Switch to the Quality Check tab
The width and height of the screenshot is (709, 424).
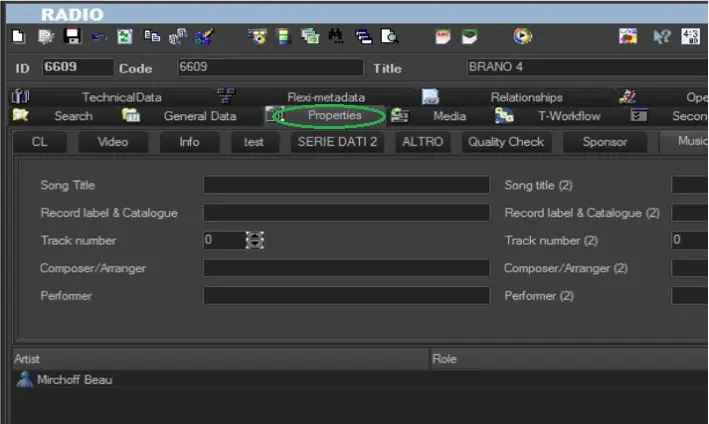coord(506,142)
